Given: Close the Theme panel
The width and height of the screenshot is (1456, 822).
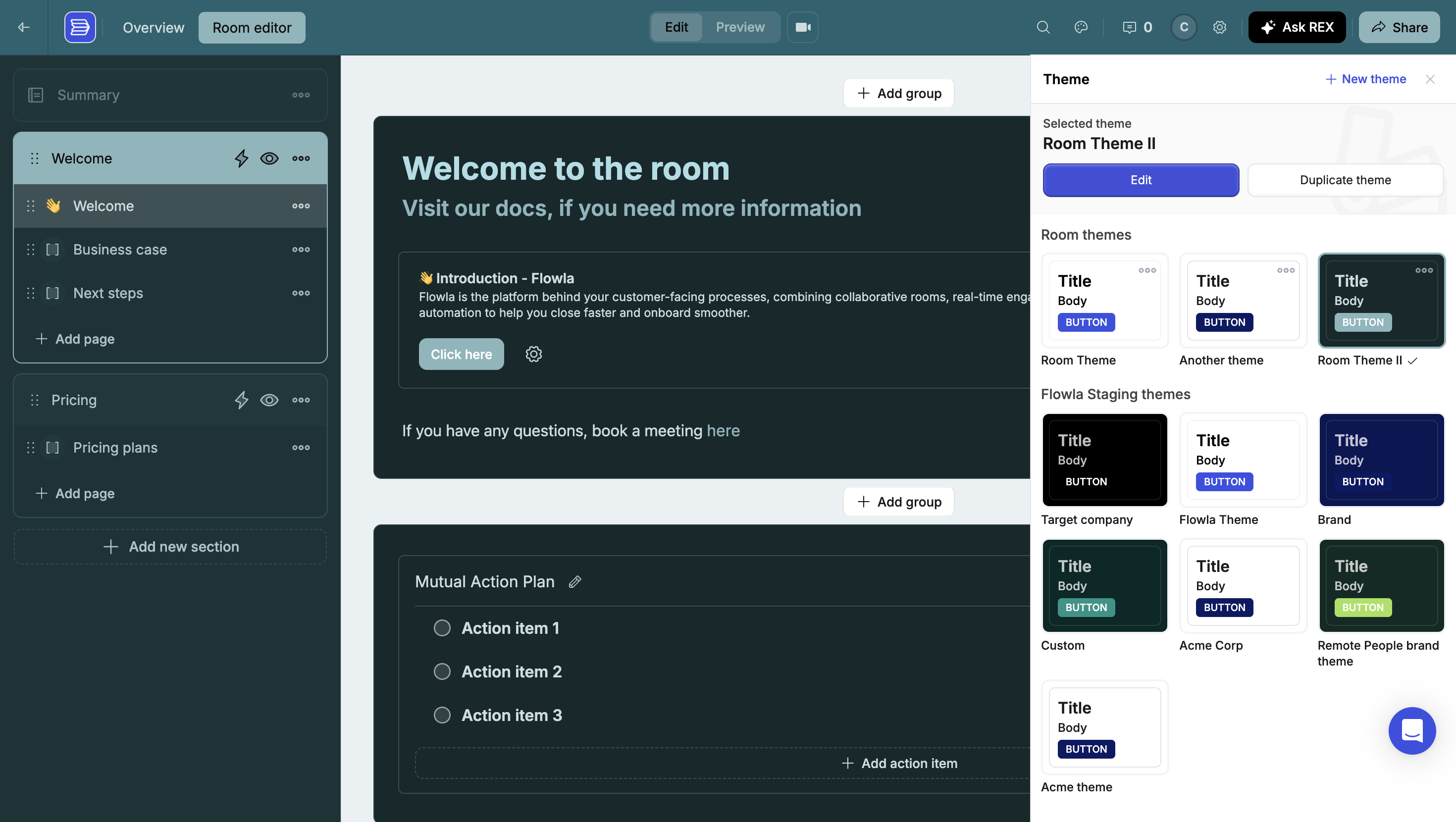Looking at the screenshot, I should click(1430, 79).
